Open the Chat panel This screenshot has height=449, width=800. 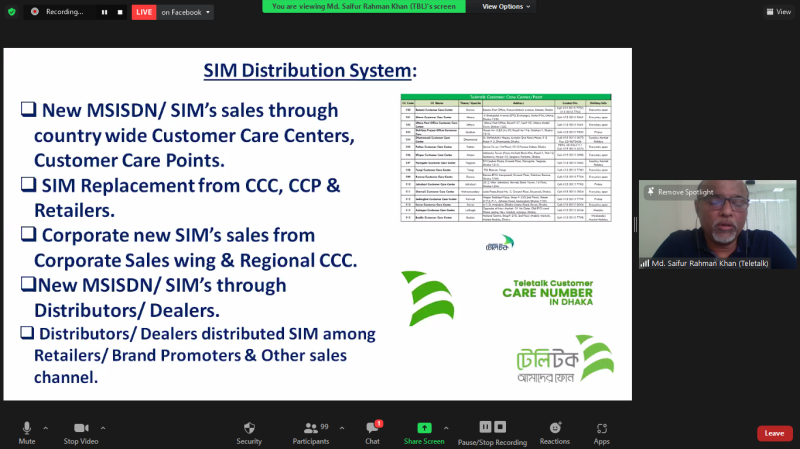372,428
